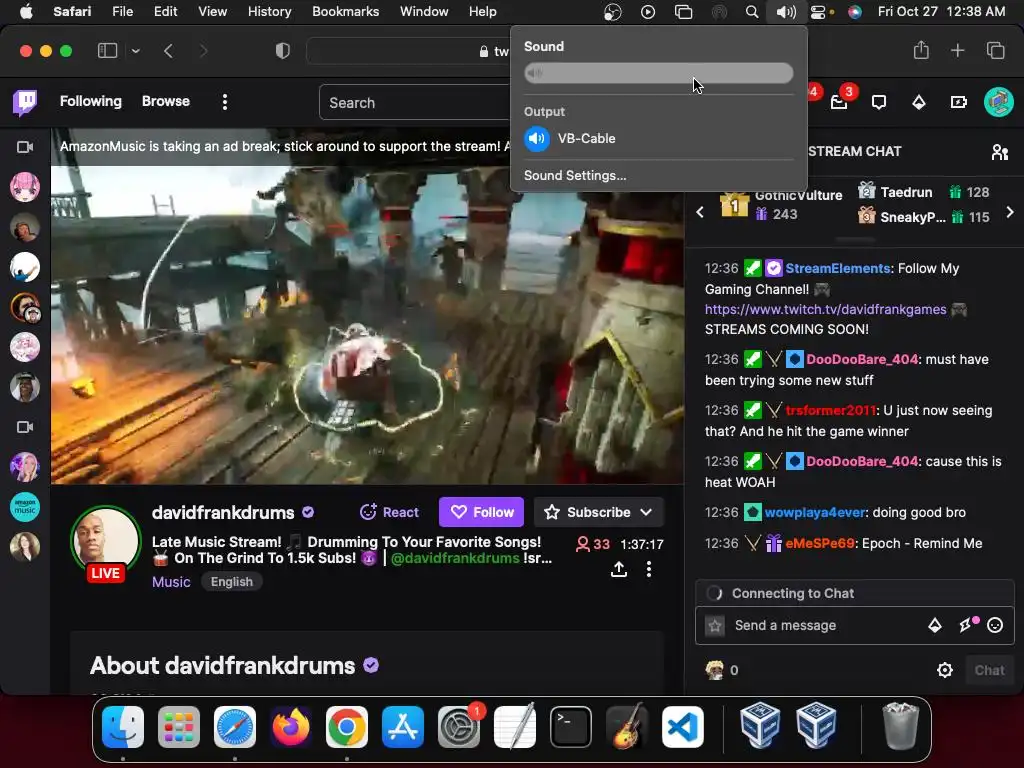Open Twitch inbox notifications icon

[x=839, y=102]
